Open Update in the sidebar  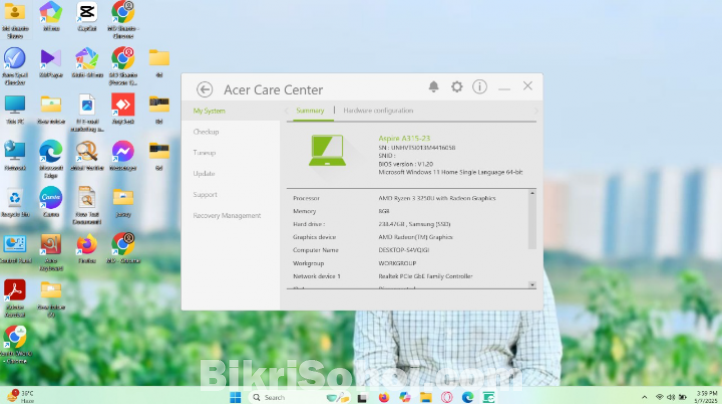point(204,174)
